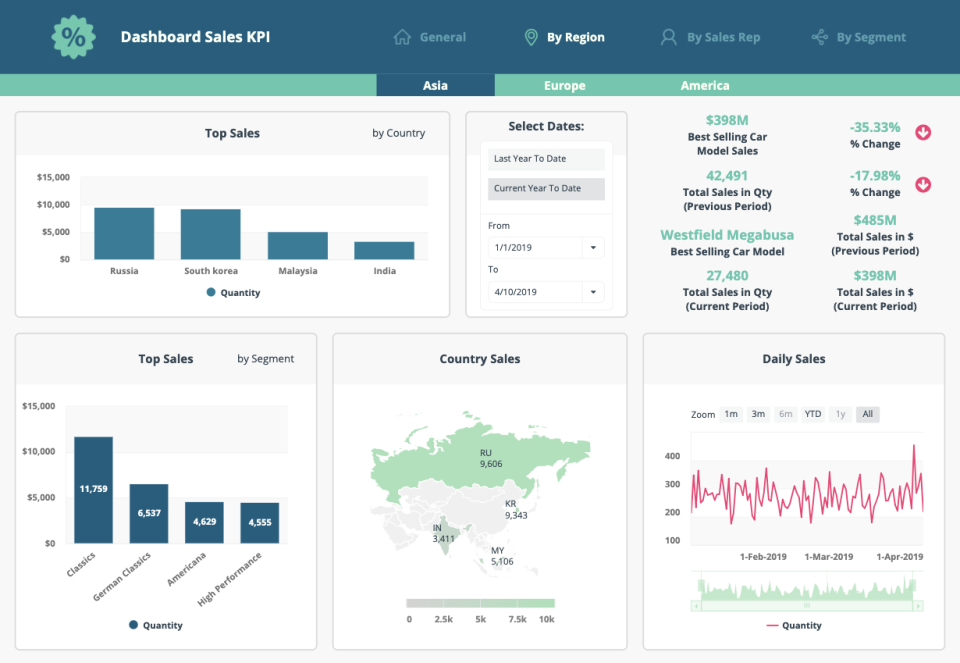
Task: Click the network icon beside By Segment
Action: point(820,37)
